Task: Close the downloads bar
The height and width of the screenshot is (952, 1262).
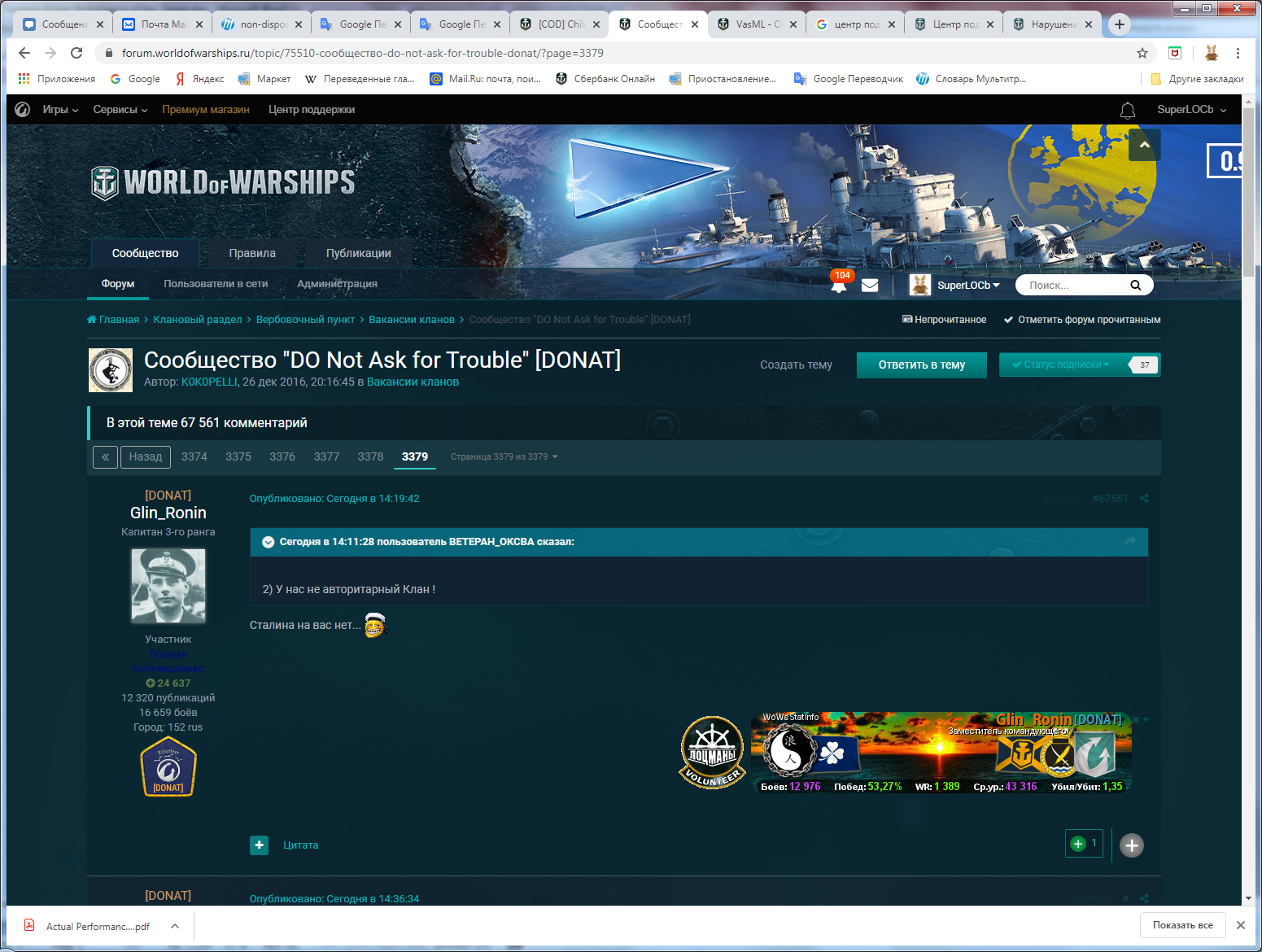Action: [1240, 925]
